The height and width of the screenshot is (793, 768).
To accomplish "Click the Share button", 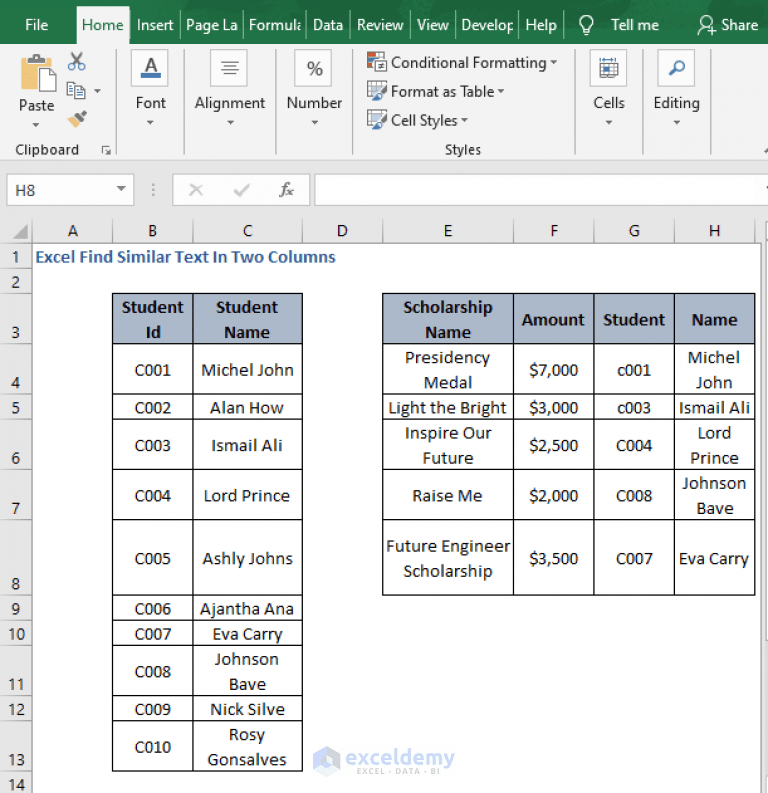I will click(x=728, y=25).
